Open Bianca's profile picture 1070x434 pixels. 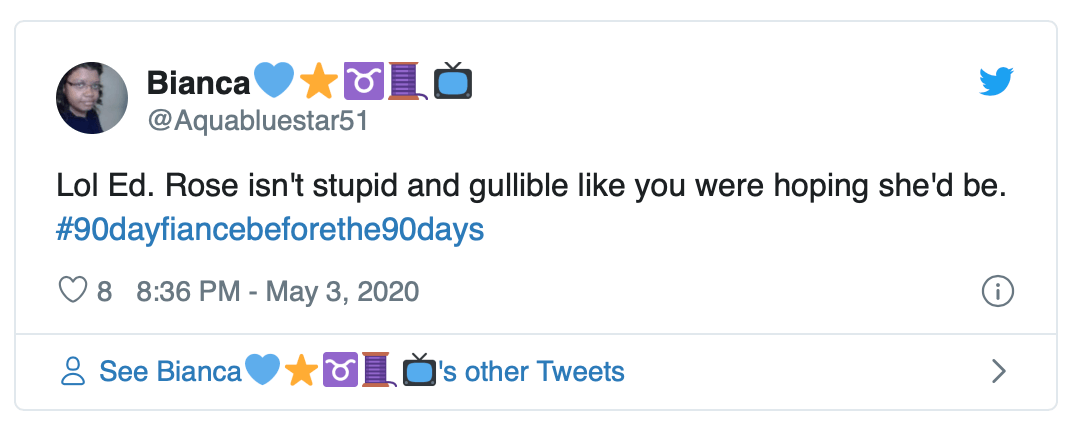(92, 98)
